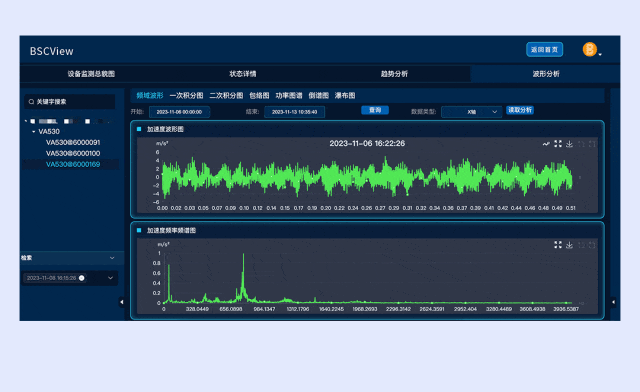640x392 pixels.
Task: Download the acceleration waveform chart image
Action: click(x=569, y=144)
